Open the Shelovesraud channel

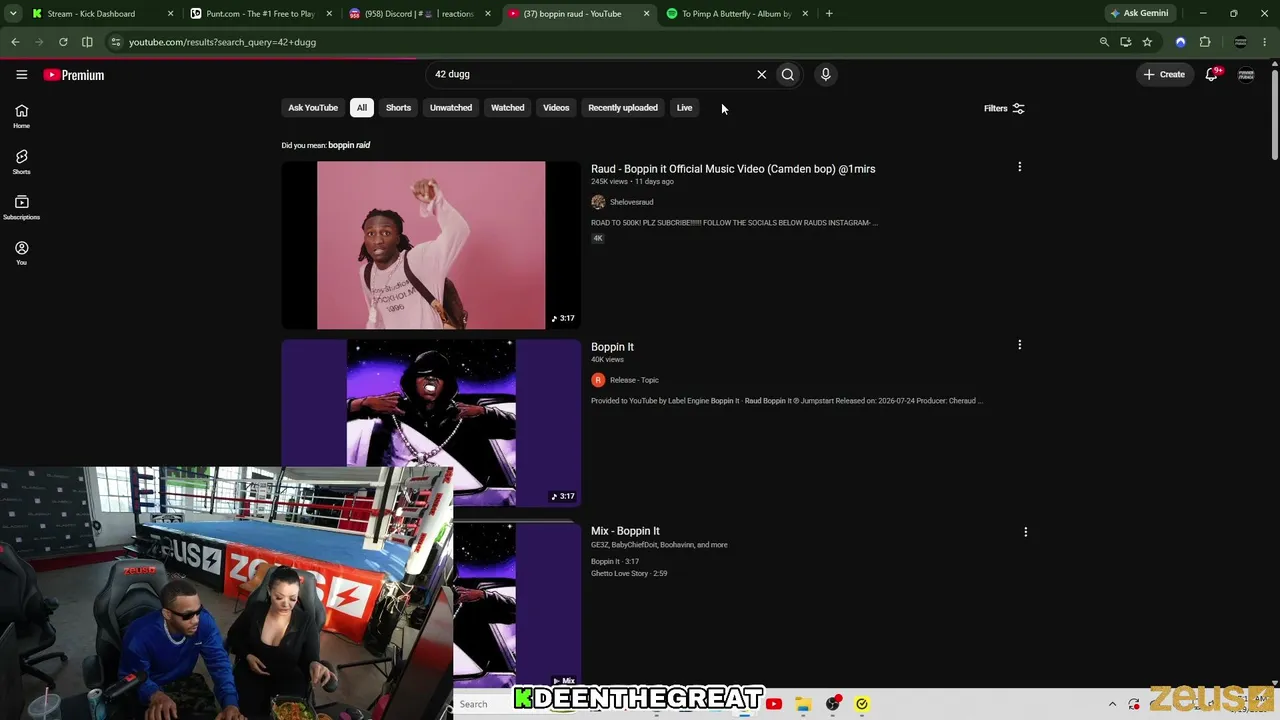click(631, 202)
